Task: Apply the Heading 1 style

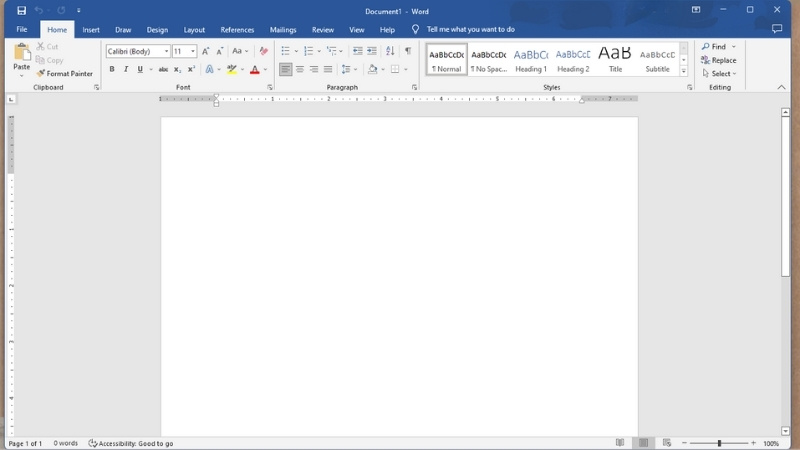Action: 531,60
